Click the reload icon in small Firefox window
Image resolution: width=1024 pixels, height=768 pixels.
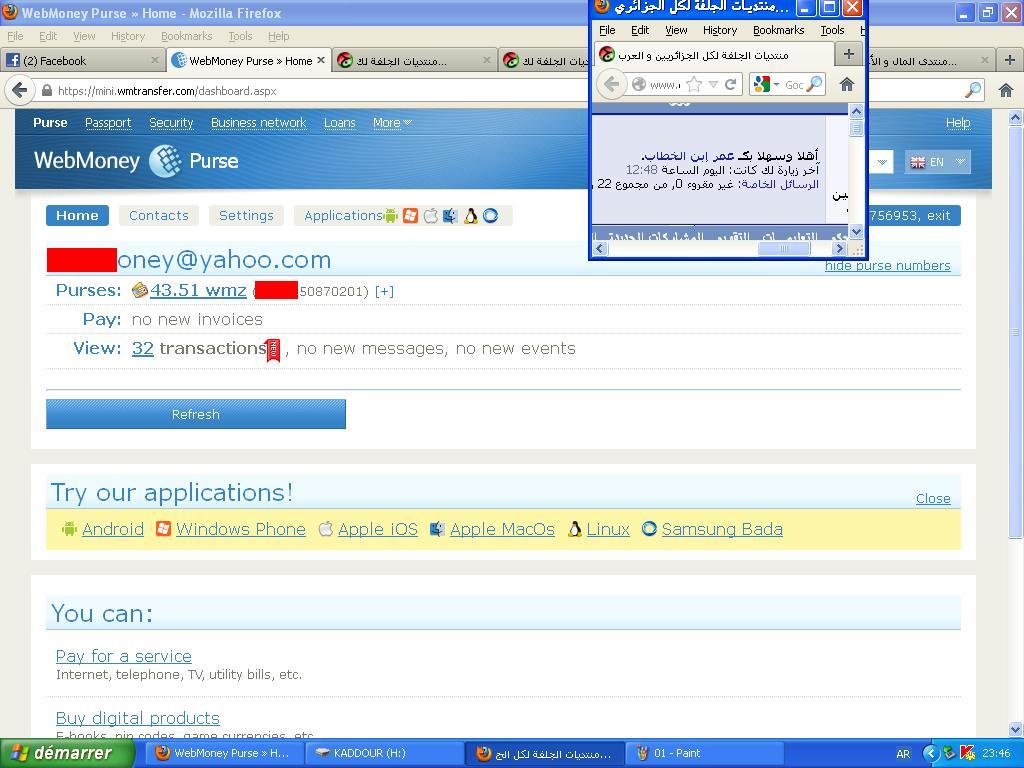tap(731, 84)
